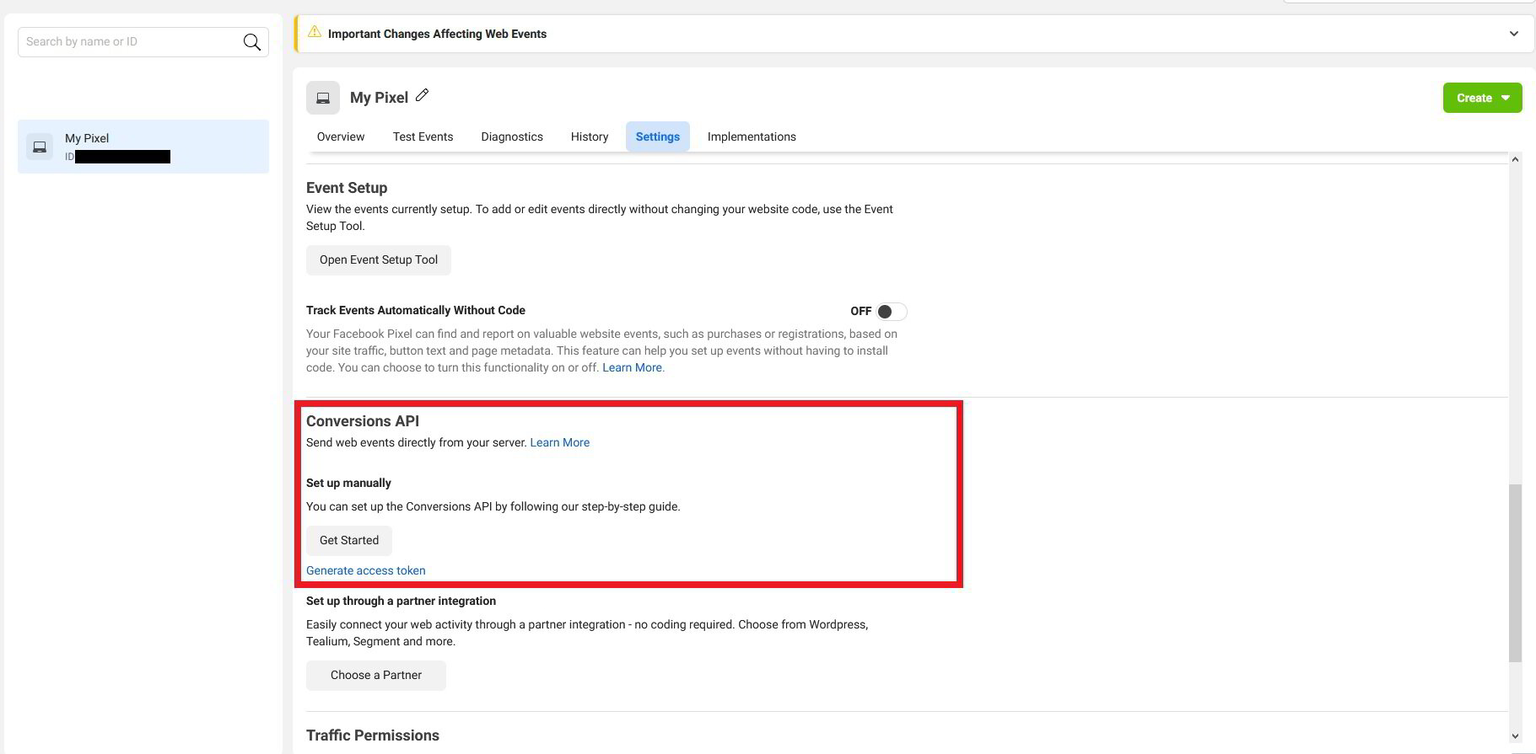Expand the Important Changes banner chevron
This screenshot has width=1536, height=754.
click(x=1514, y=34)
